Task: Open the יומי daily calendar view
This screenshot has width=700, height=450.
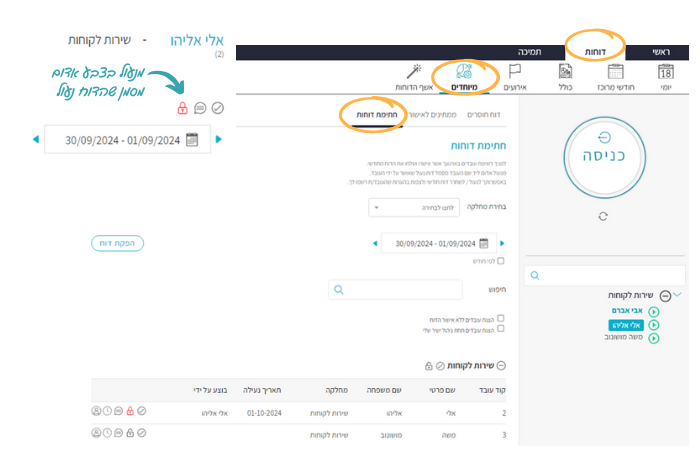Action: 666,76
